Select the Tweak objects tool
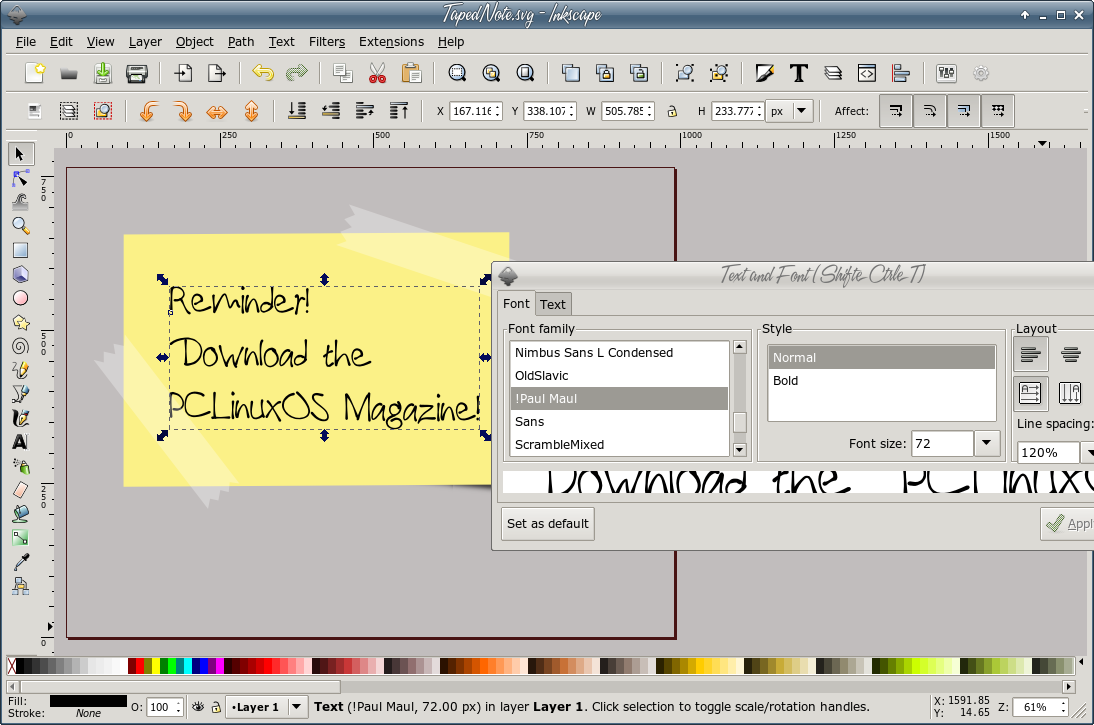The image size is (1094, 725). pyautogui.click(x=20, y=202)
